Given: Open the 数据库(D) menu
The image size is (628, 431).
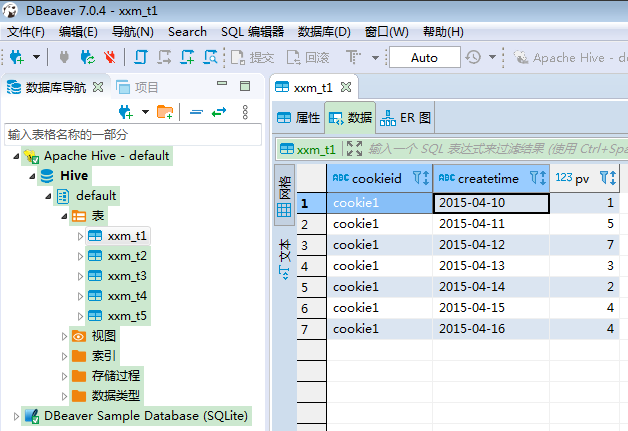Looking at the screenshot, I should pos(324,32).
